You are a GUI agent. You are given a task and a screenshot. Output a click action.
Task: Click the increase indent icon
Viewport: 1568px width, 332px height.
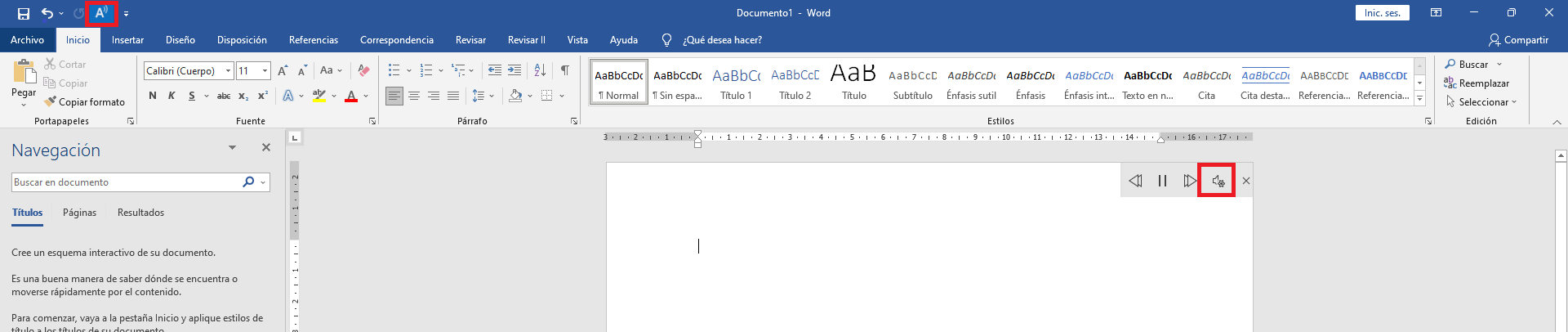(514, 70)
